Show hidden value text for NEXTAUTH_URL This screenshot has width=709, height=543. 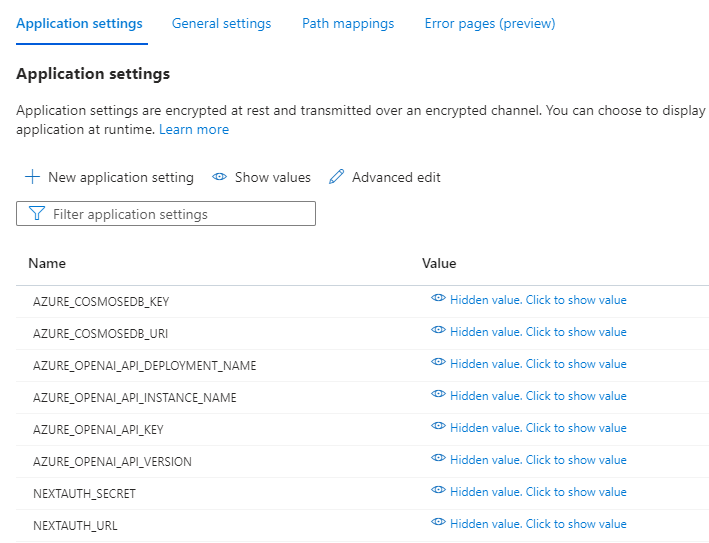click(538, 524)
